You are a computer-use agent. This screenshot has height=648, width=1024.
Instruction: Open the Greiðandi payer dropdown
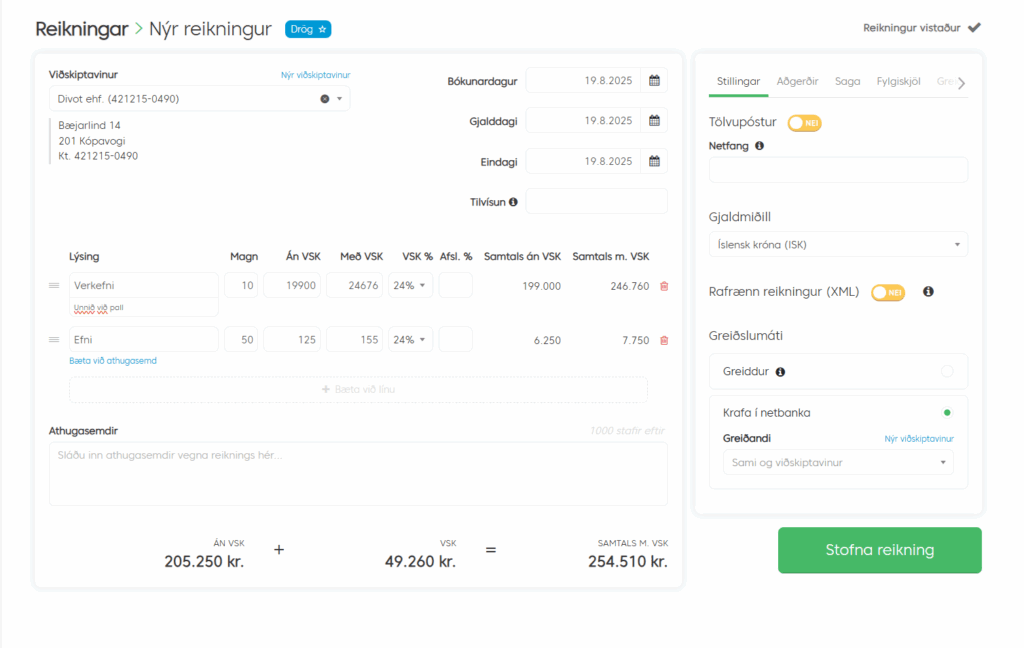coord(838,462)
